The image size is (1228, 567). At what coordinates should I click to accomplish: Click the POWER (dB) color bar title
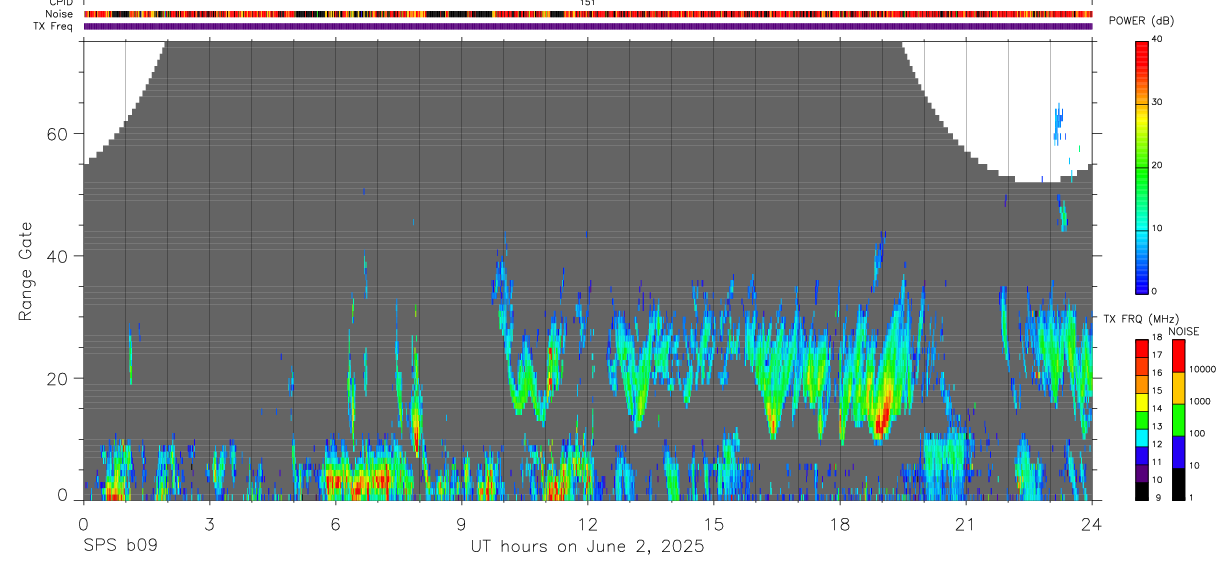pos(1141,21)
